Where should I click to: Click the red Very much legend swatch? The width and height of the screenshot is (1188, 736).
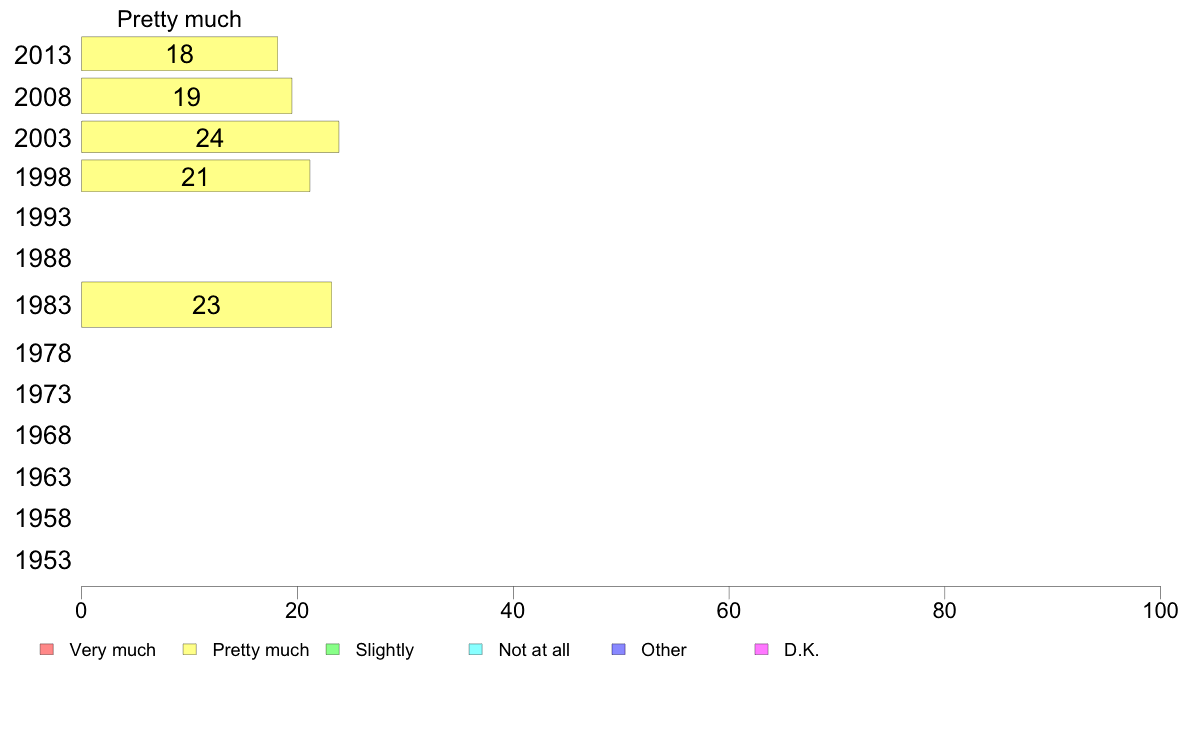coord(47,650)
